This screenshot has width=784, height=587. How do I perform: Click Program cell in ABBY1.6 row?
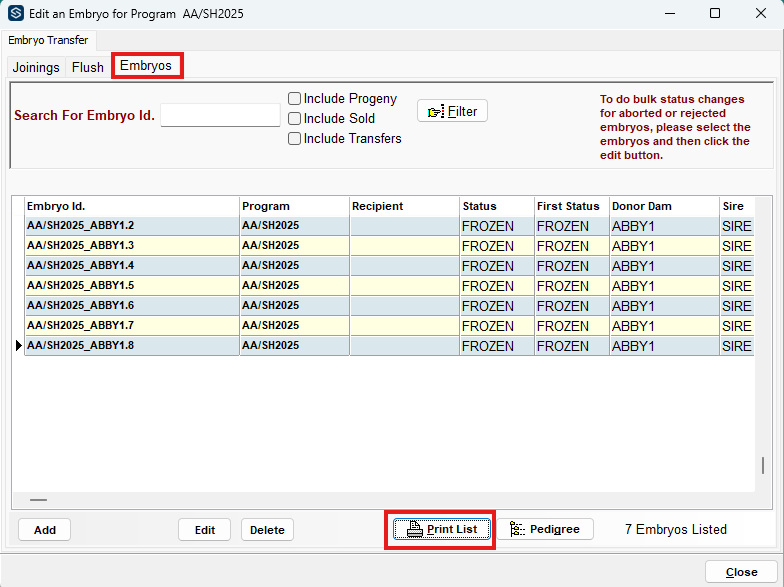(294, 306)
